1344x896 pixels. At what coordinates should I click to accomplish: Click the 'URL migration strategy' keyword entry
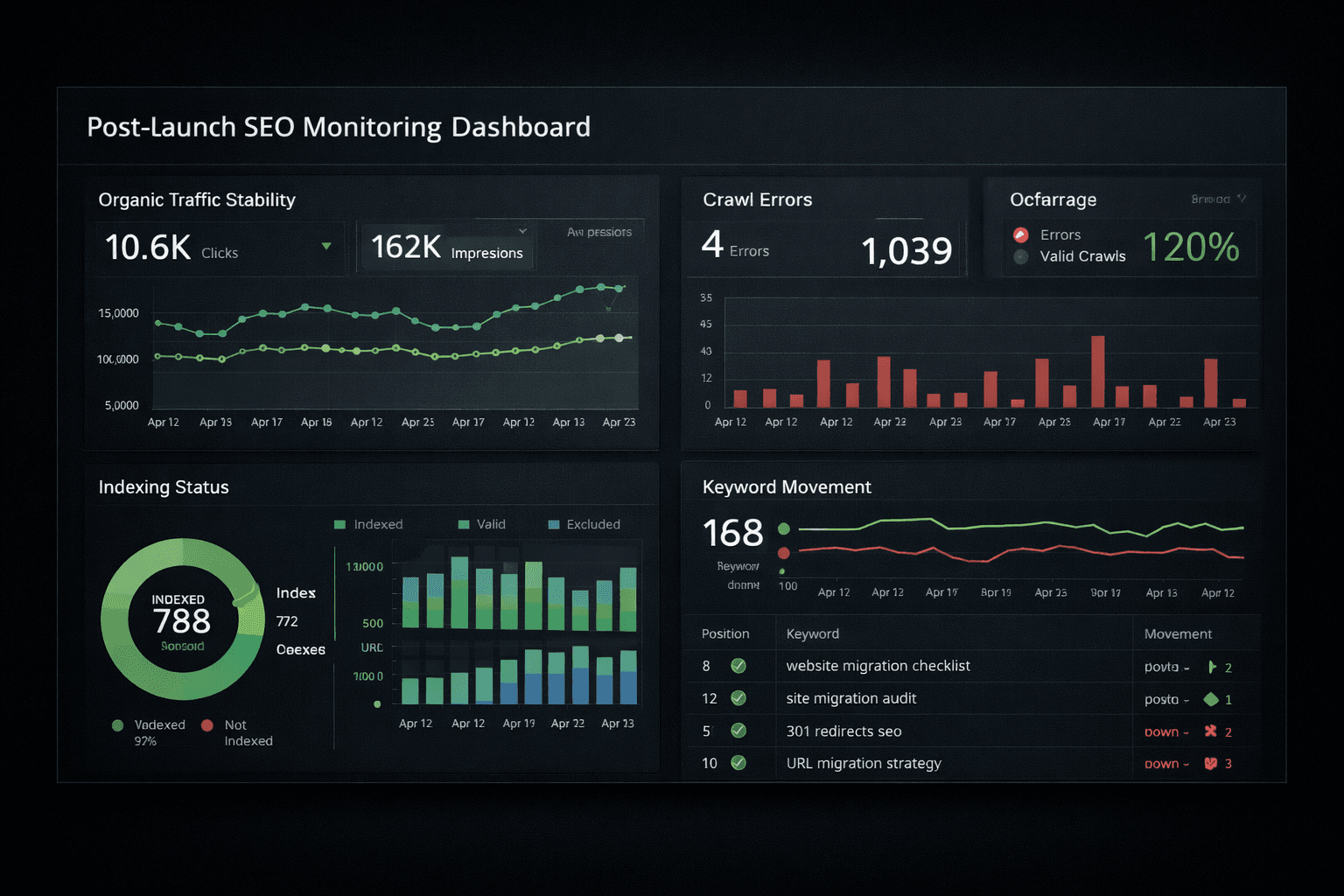point(863,763)
